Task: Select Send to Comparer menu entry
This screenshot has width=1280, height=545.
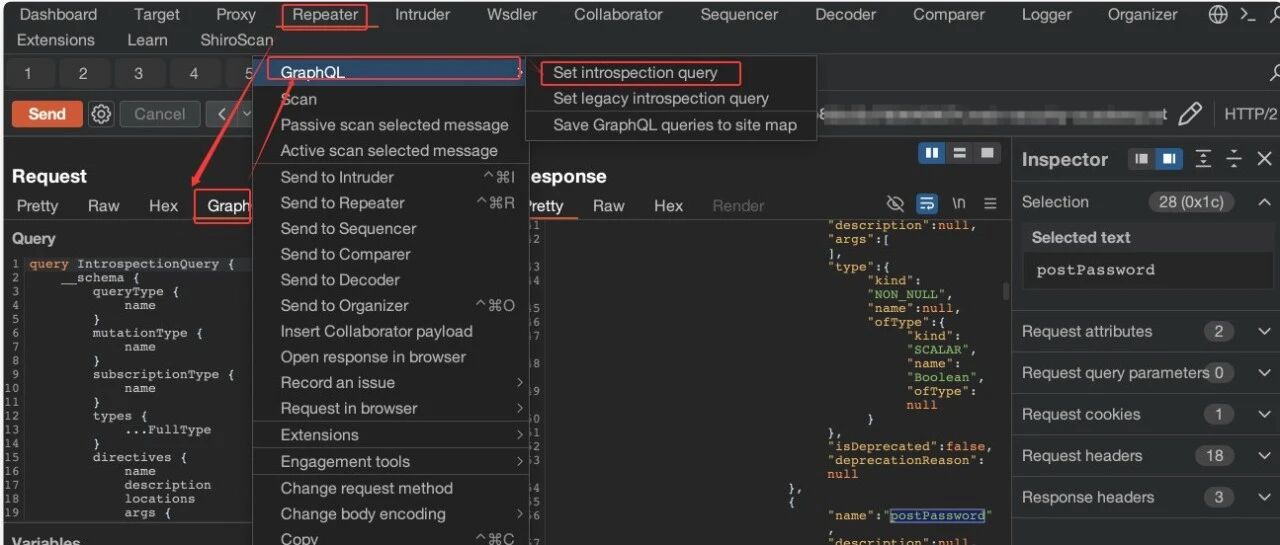Action: tap(390, 254)
